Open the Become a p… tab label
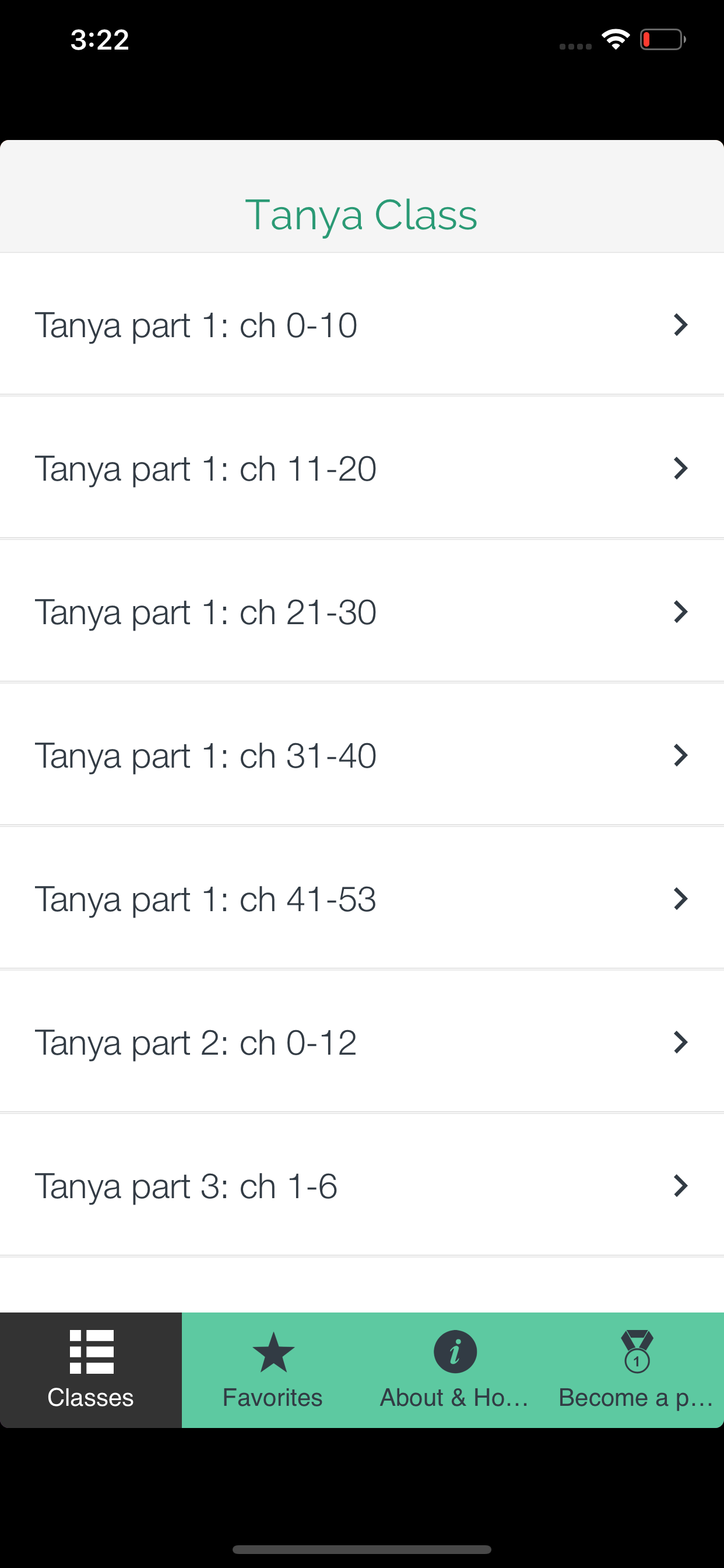Image resolution: width=724 pixels, height=1568 pixels. coord(636,1398)
